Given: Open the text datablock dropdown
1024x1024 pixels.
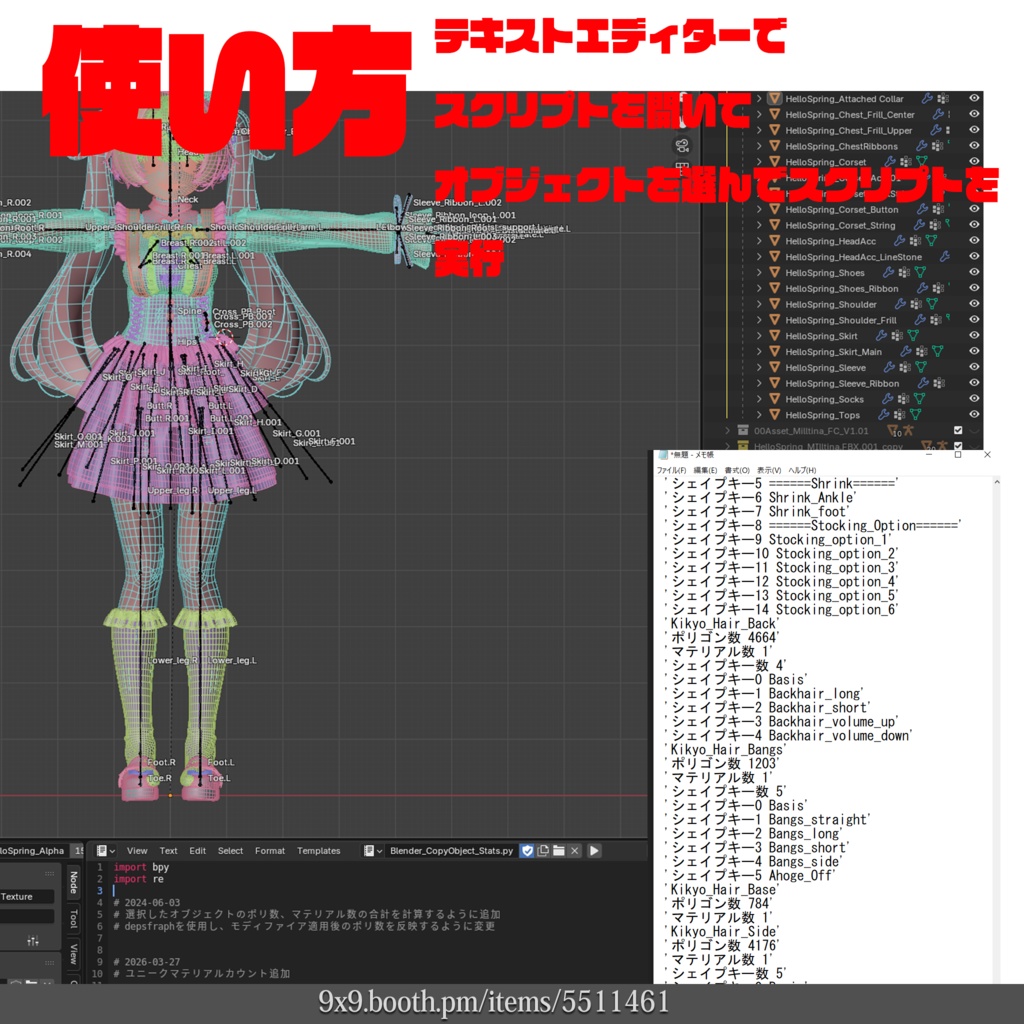Looking at the screenshot, I should (x=378, y=851).
